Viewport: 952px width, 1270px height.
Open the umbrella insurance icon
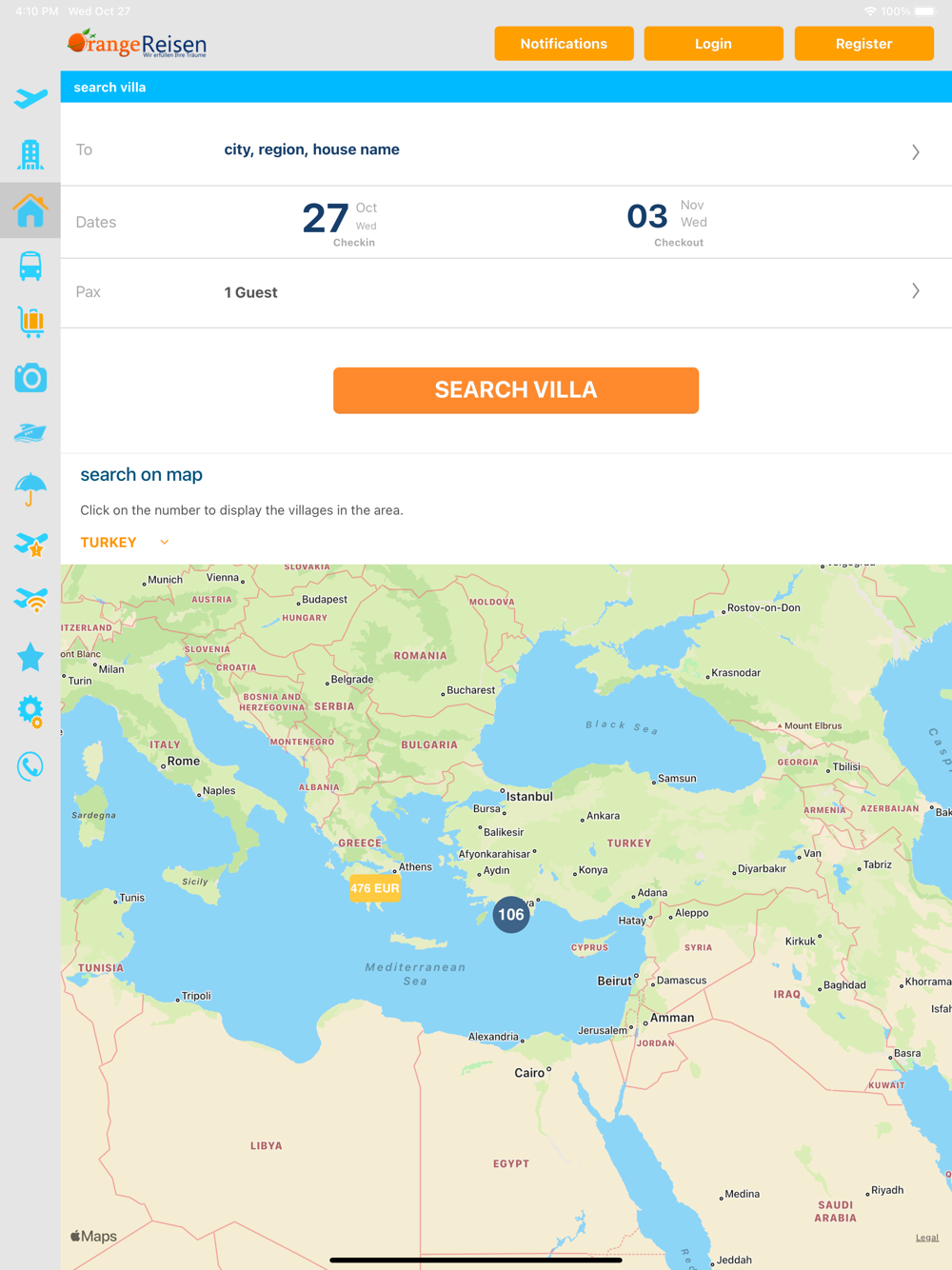[30, 488]
